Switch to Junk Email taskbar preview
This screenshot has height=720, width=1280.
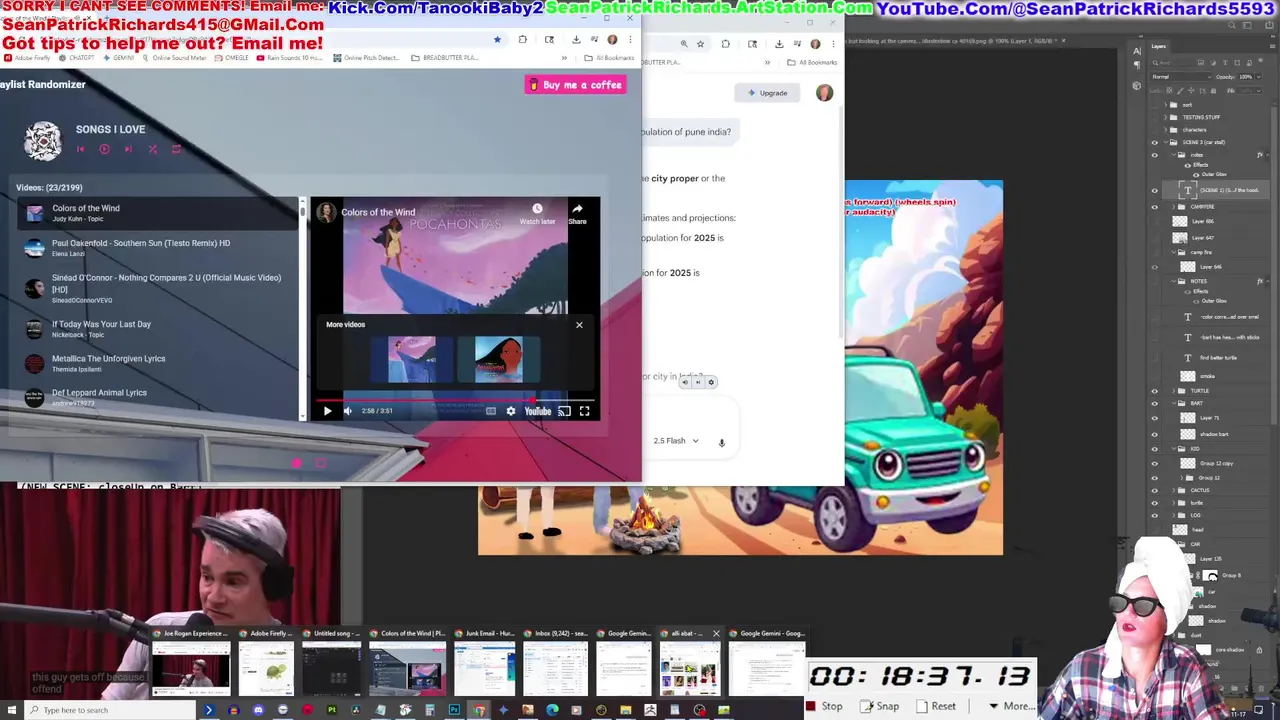pyautogui.click(x=485, y=664)
